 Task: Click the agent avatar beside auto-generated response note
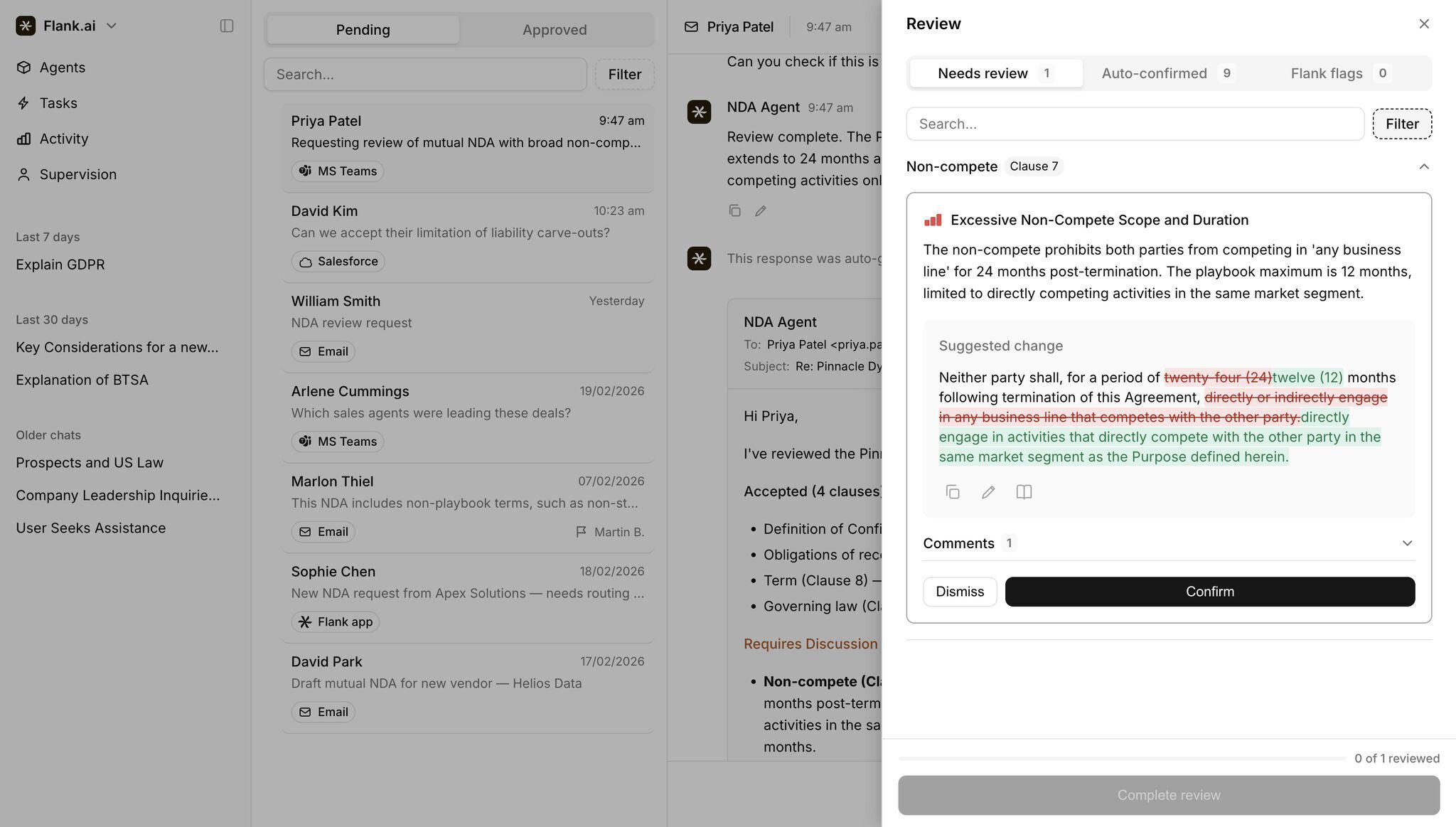(x=699, y=258)
